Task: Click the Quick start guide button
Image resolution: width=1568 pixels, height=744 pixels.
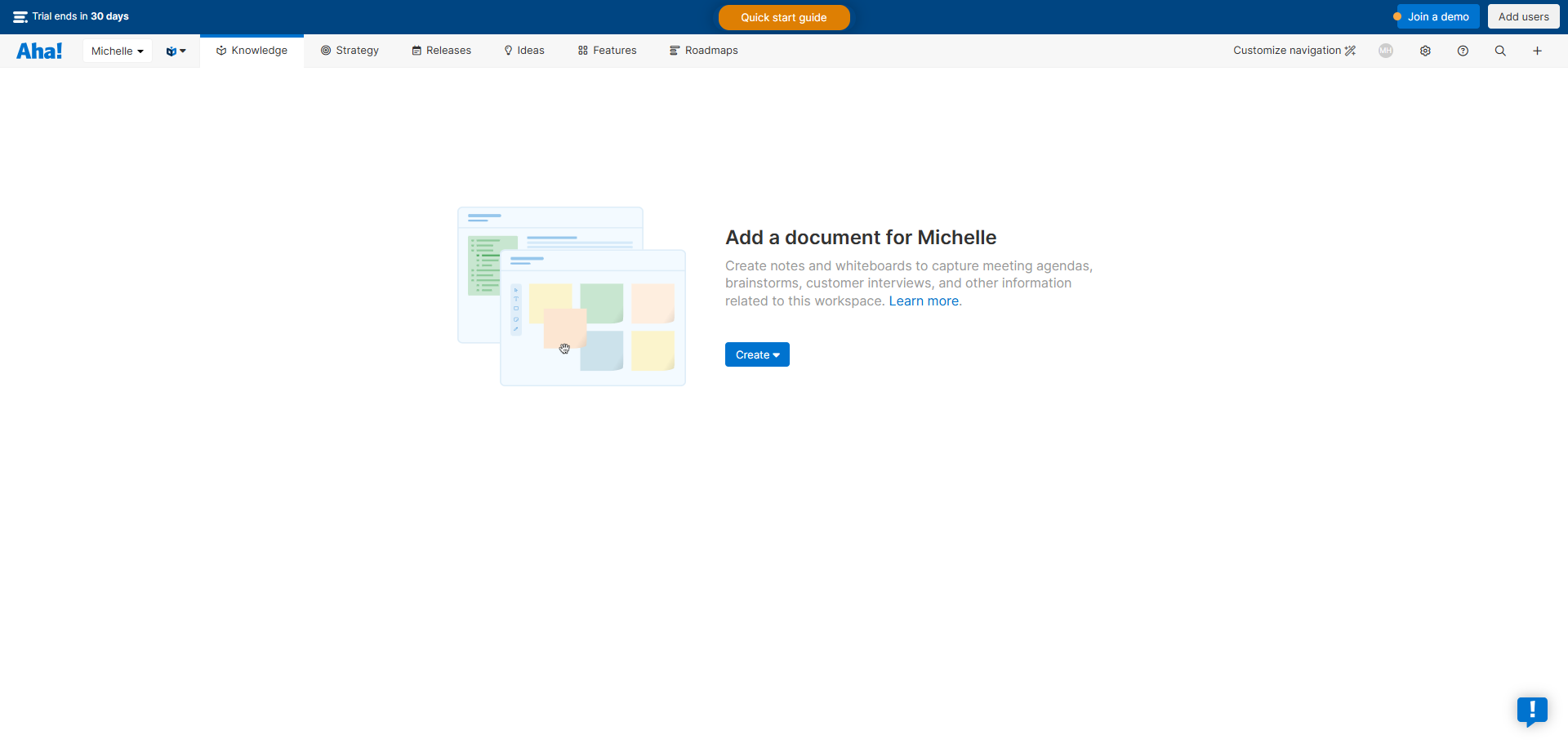Action: coord(784,17)
